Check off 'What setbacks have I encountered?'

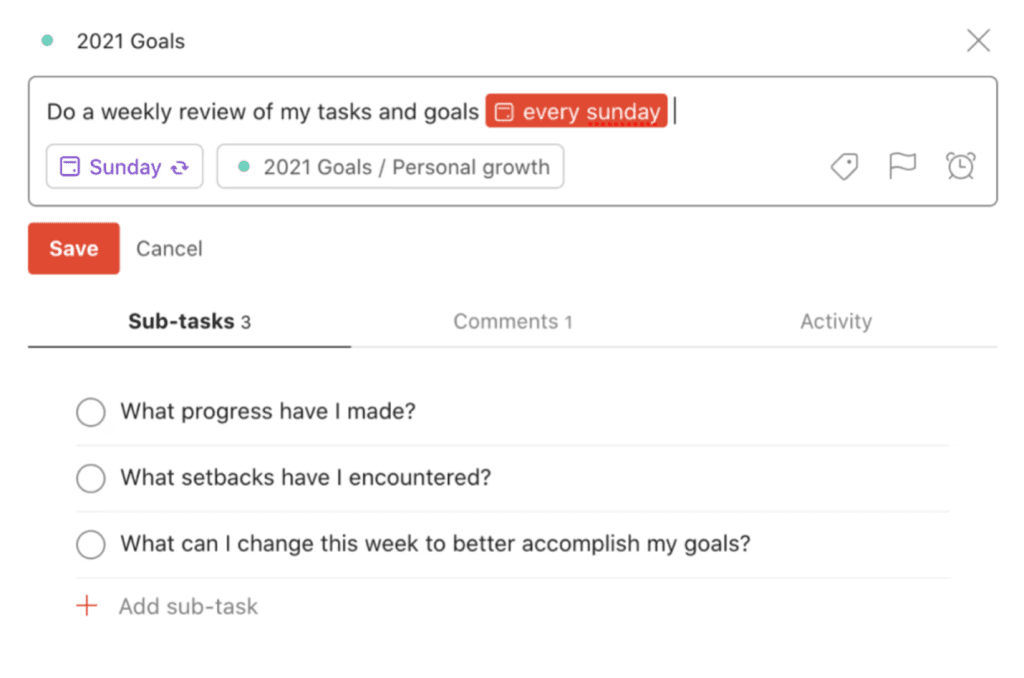(x=91, y=478)
